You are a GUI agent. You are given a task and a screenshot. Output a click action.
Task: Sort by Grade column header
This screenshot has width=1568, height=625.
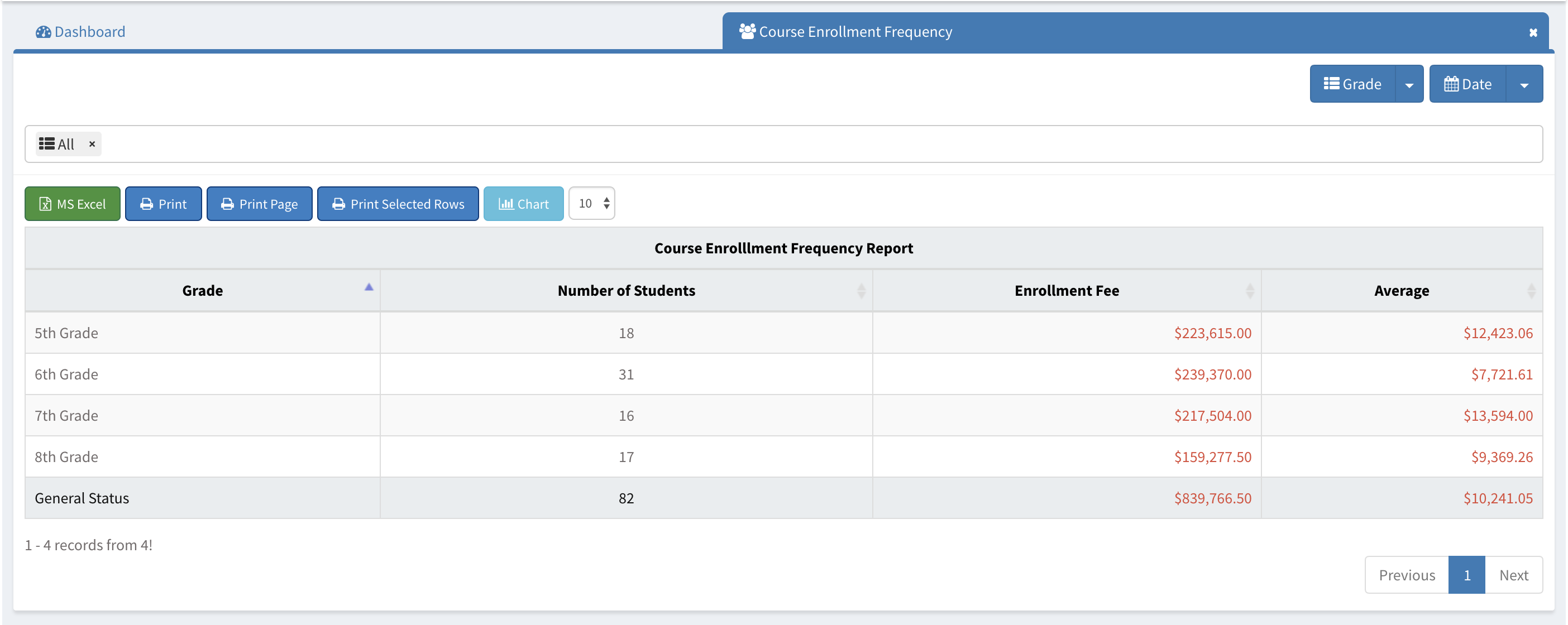click(x=202, y=290)
